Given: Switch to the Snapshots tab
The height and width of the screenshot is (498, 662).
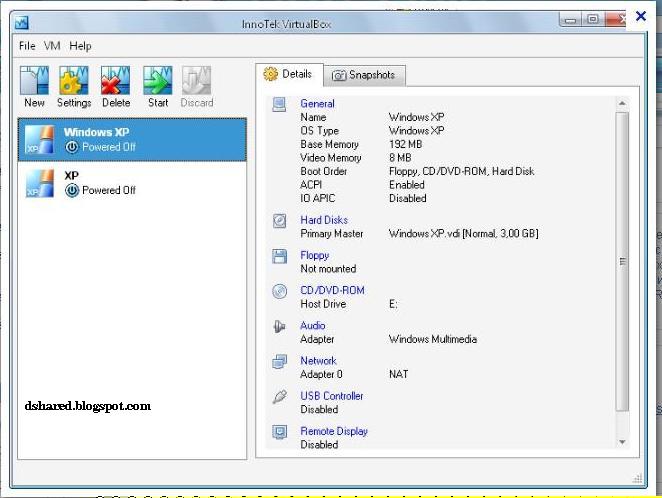Looking at the screenshot, I should [x=365, y=76].
